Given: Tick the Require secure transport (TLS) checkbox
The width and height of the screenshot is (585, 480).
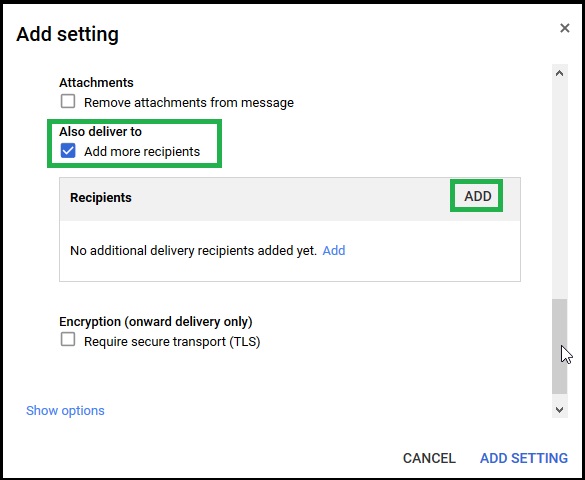Looking at the screenshot, I should pyautogui.click(x=68, y=340).
